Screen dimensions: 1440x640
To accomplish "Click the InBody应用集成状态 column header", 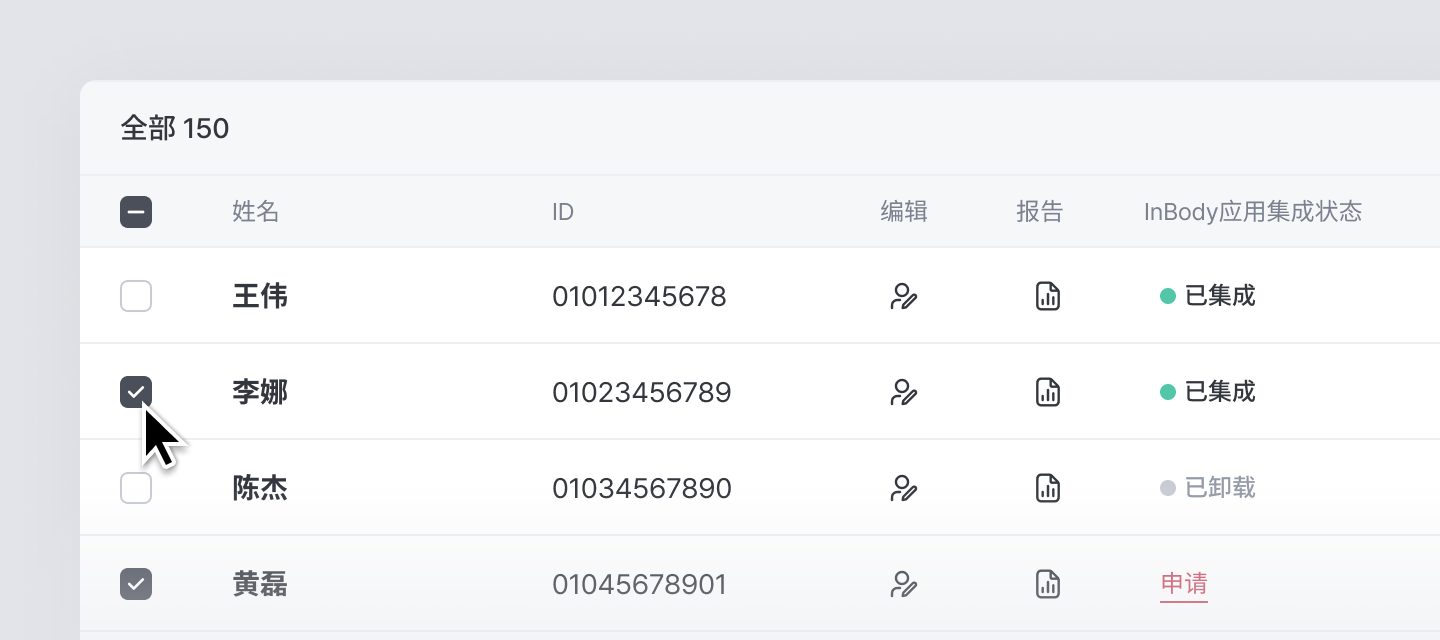I will click(1253, 212).
